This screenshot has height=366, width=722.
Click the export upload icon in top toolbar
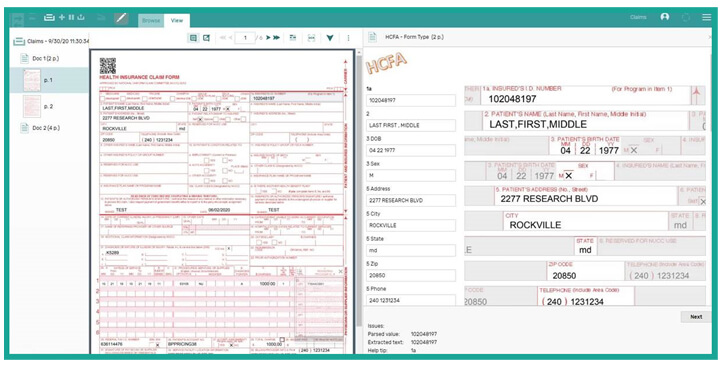[x=81, y=17]
